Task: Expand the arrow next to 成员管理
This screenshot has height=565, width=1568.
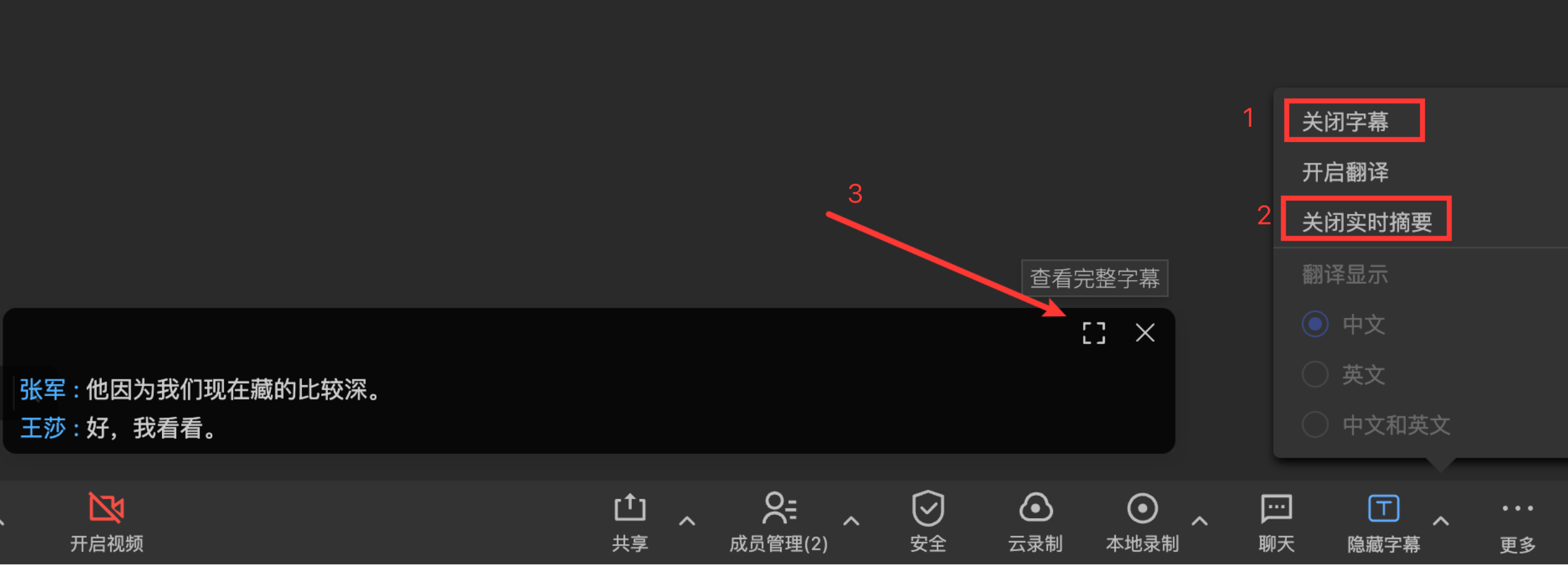Action: tap(852, 521)
